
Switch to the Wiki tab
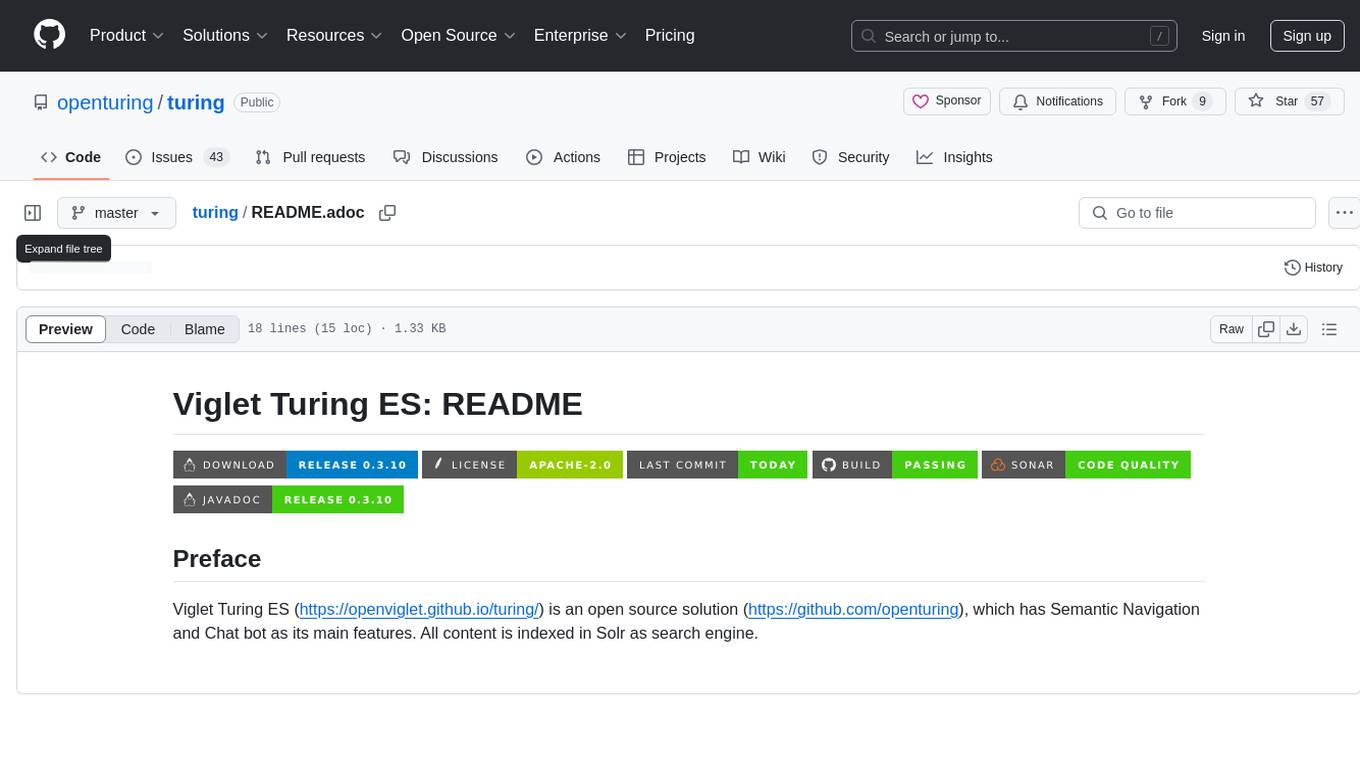tap(759, 157)
